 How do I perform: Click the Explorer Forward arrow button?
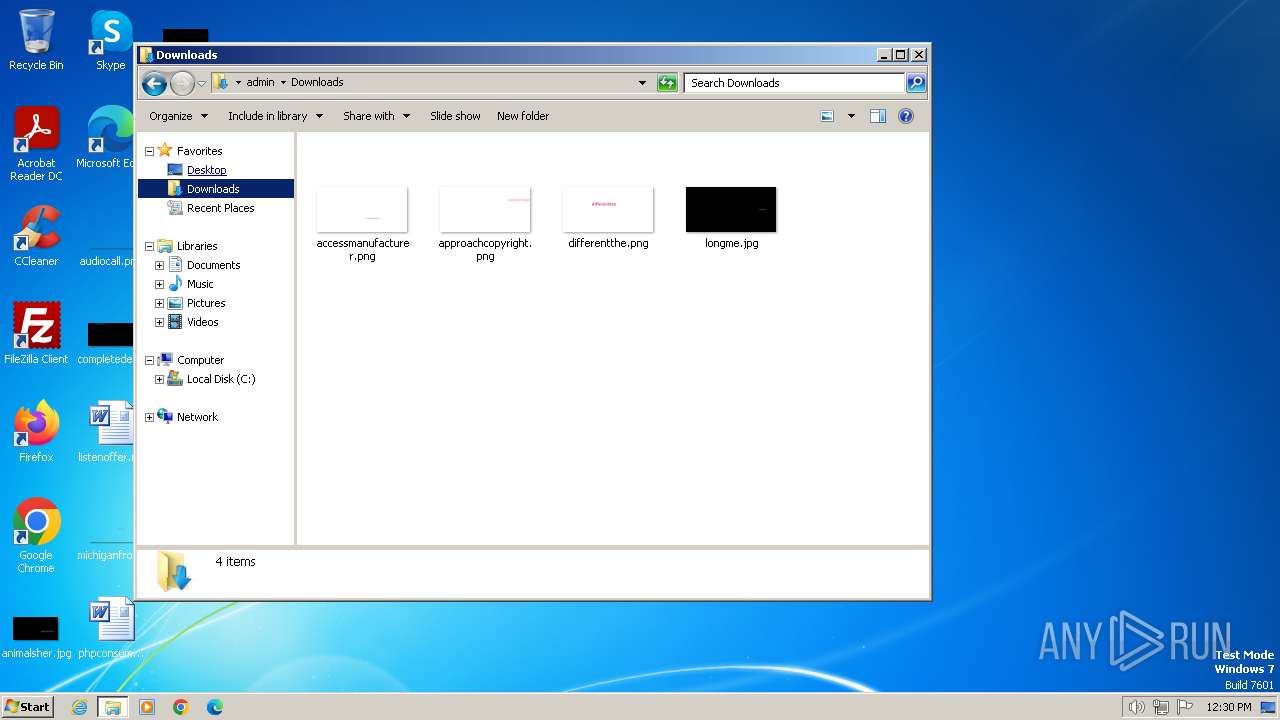pyautogui.click(x=182, y=83)
